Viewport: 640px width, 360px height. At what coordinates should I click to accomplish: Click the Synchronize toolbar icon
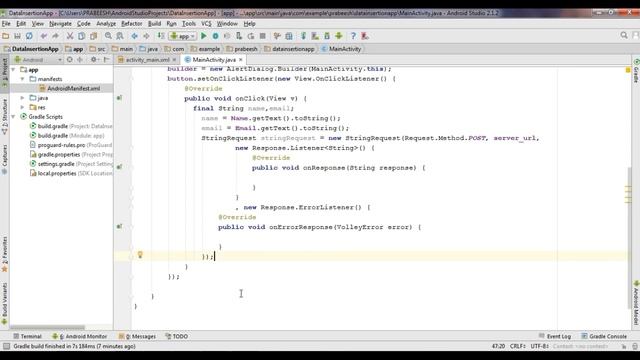(x=29, y=36)
